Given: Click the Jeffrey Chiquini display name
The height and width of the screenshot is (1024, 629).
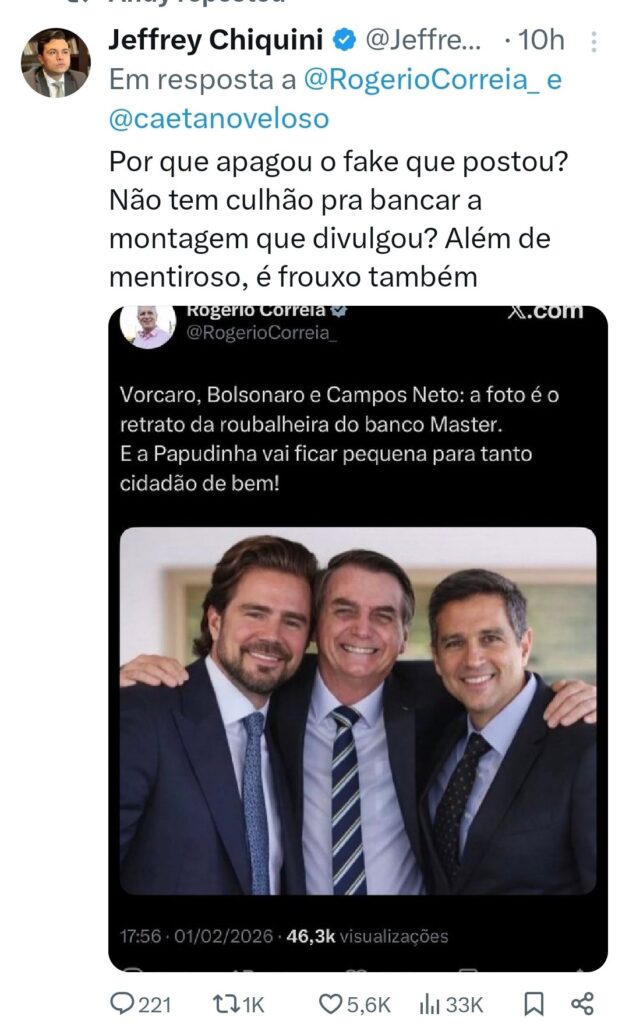Looking at the screenshot, I should pyautogui.click(x=216, y=41).
